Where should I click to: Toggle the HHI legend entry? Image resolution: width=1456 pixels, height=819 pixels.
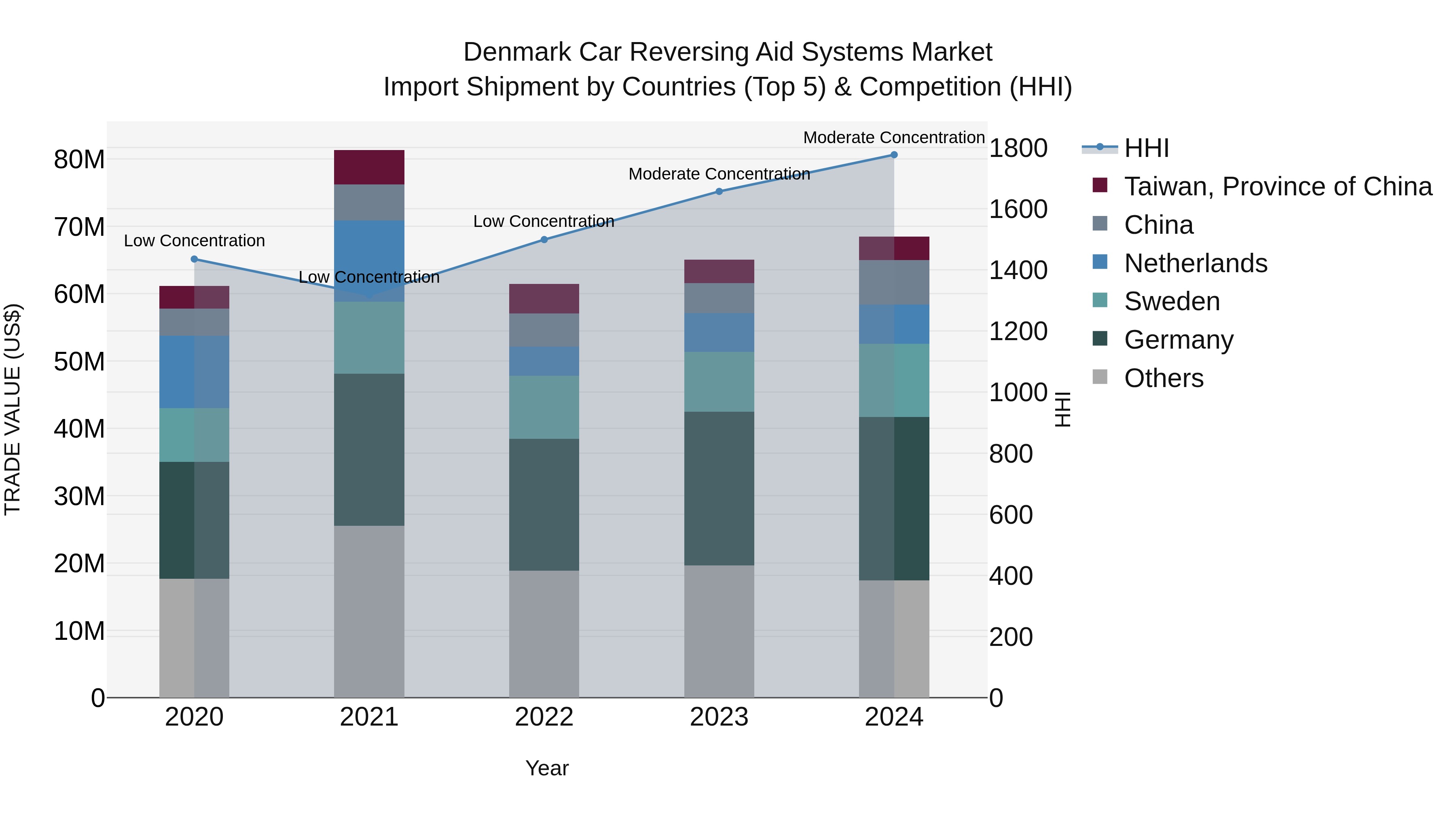click(1125, 148)
